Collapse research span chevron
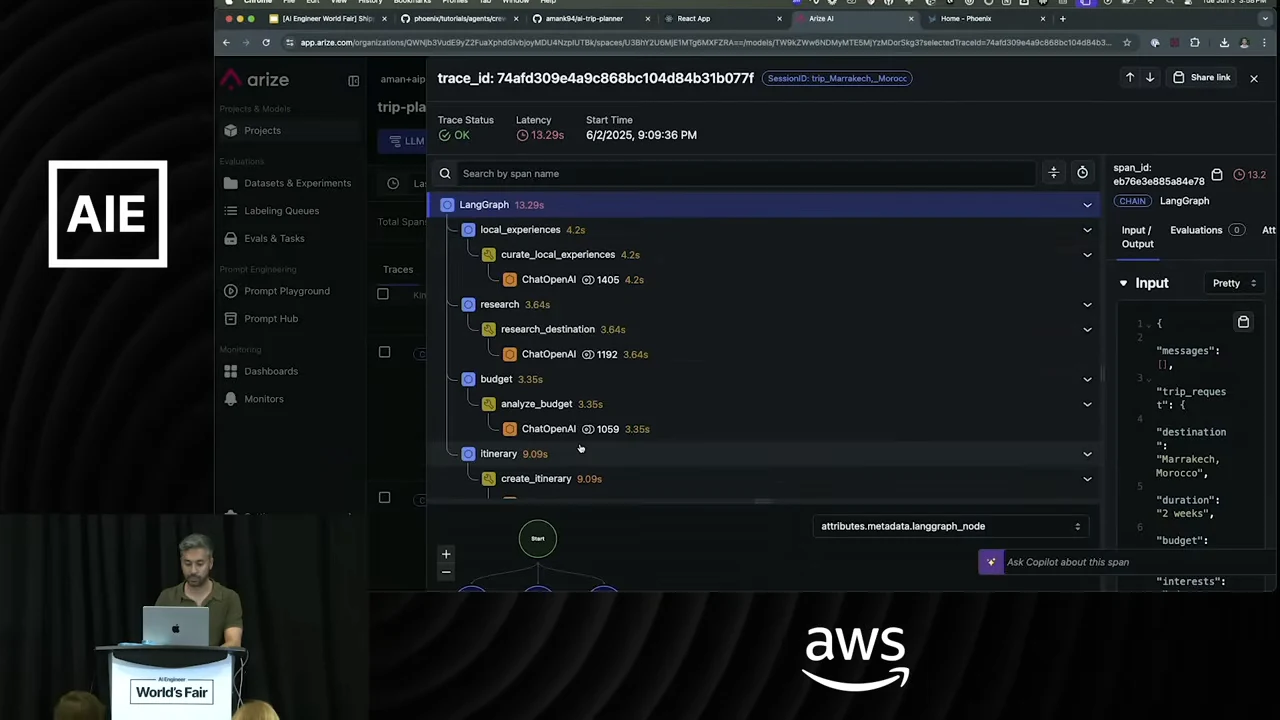The image size is (1280, 720). 1087,304
